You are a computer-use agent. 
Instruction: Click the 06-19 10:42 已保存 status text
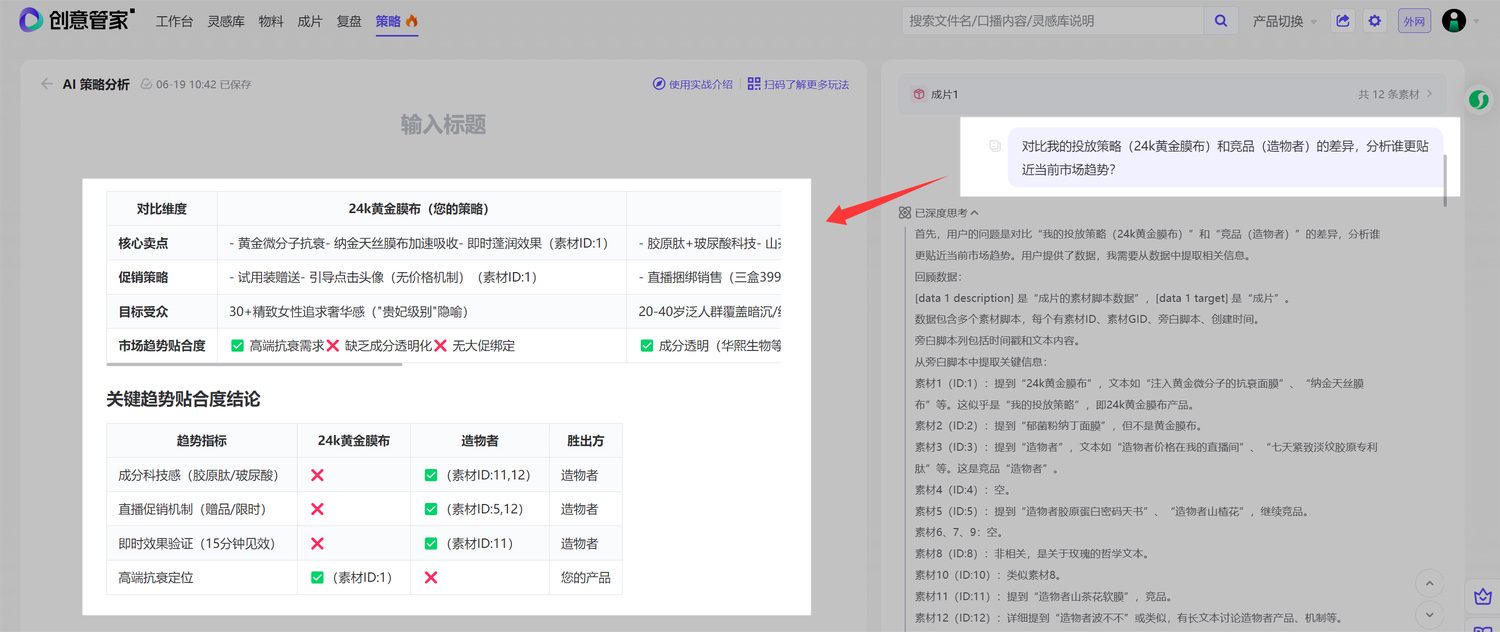pos(204,85)
